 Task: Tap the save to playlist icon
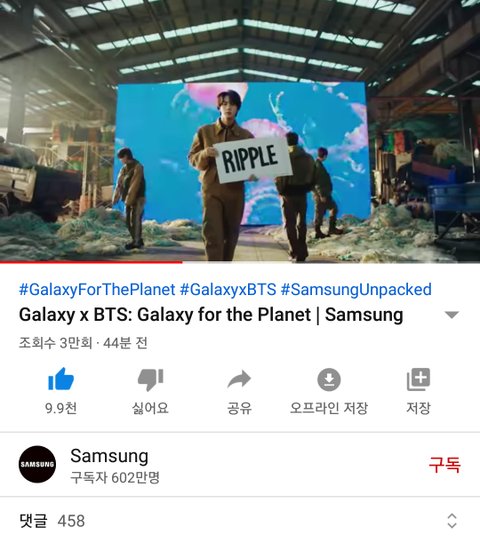(x=418, y=379)
